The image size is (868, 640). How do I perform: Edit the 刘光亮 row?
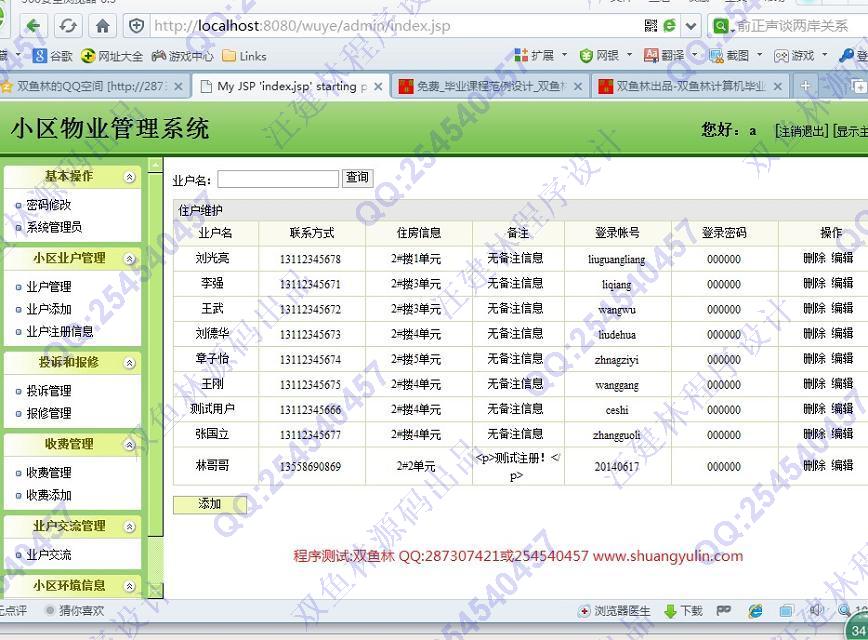pos(842,258)
